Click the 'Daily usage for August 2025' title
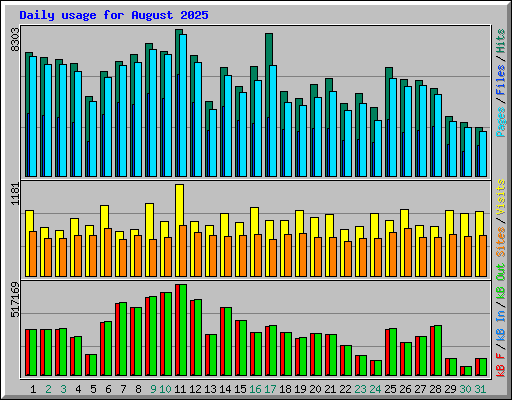The width and height of the screenshot is (512, 400). (x=114, y=15)
